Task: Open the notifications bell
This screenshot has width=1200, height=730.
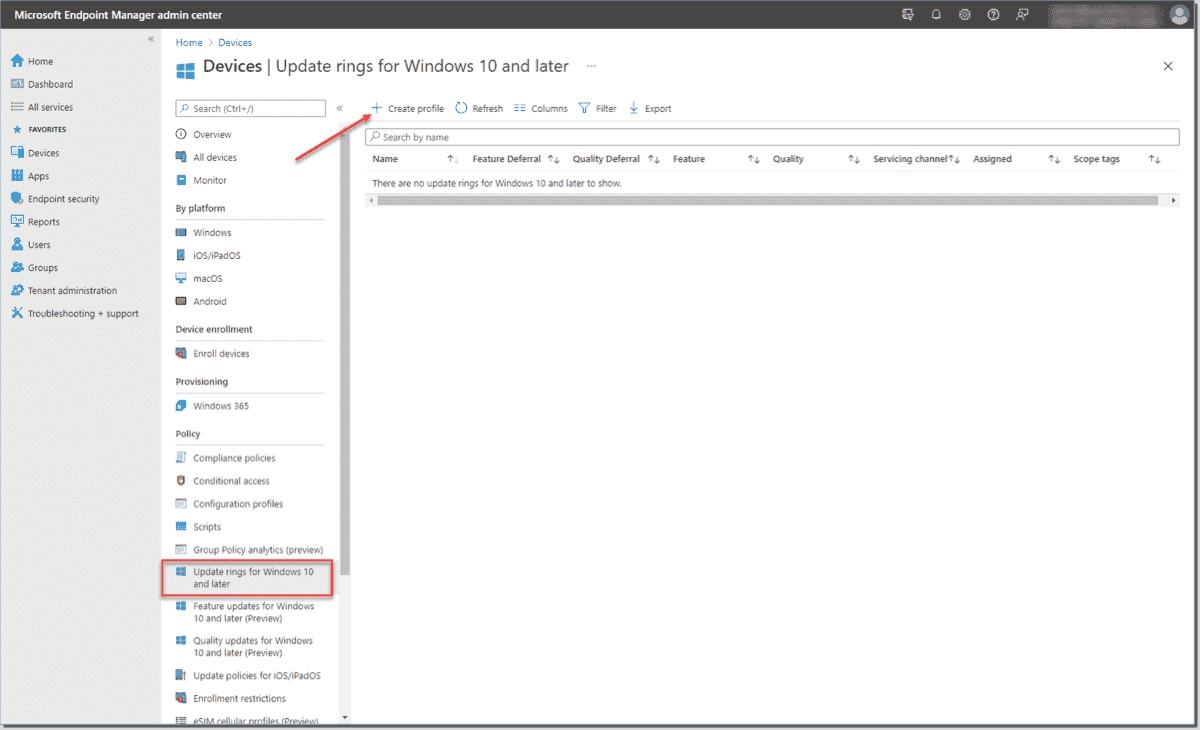Action: (x=936, y=15)
